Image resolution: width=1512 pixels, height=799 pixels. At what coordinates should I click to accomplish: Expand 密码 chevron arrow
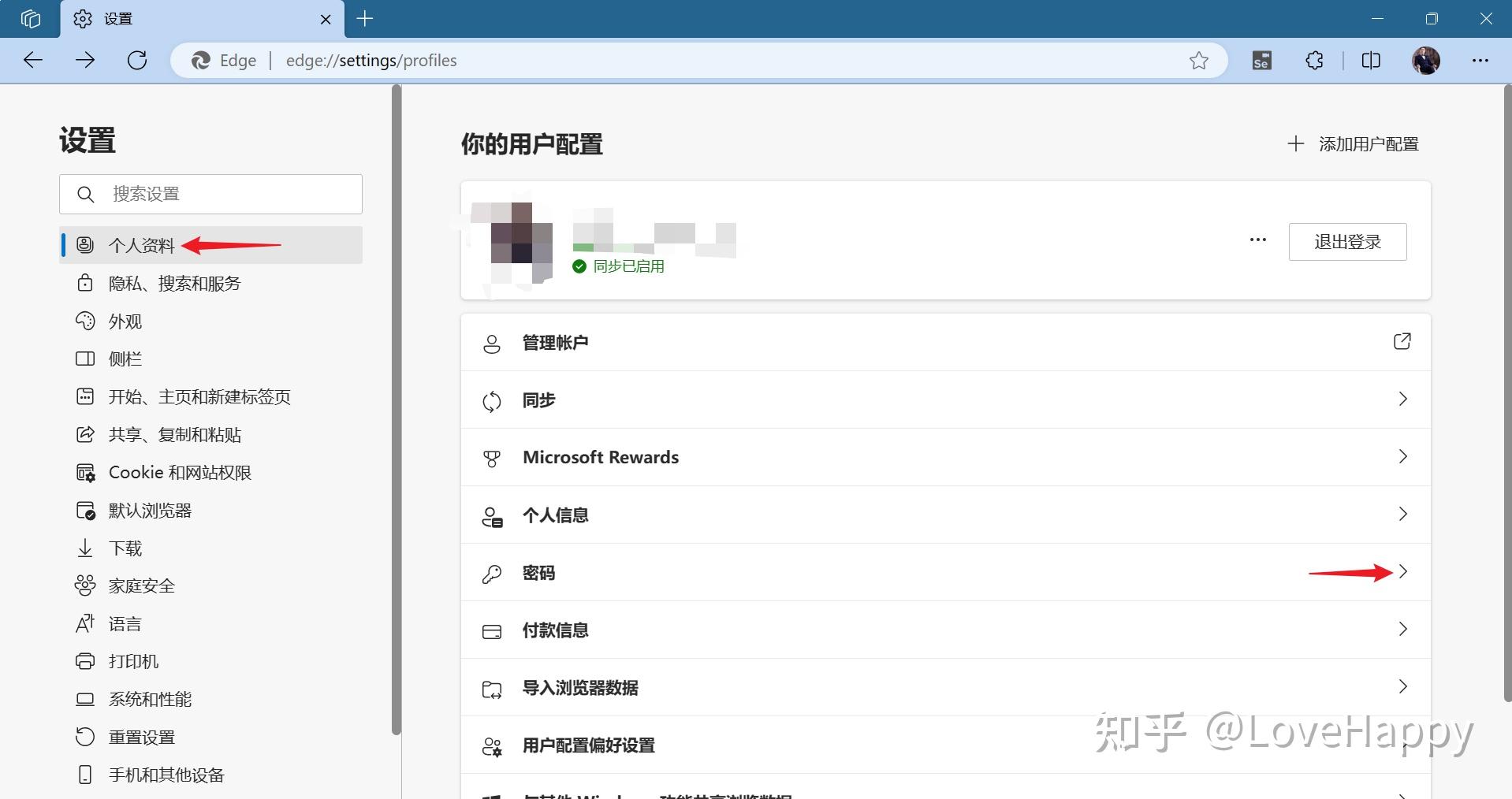click(x=1402, y=571)
